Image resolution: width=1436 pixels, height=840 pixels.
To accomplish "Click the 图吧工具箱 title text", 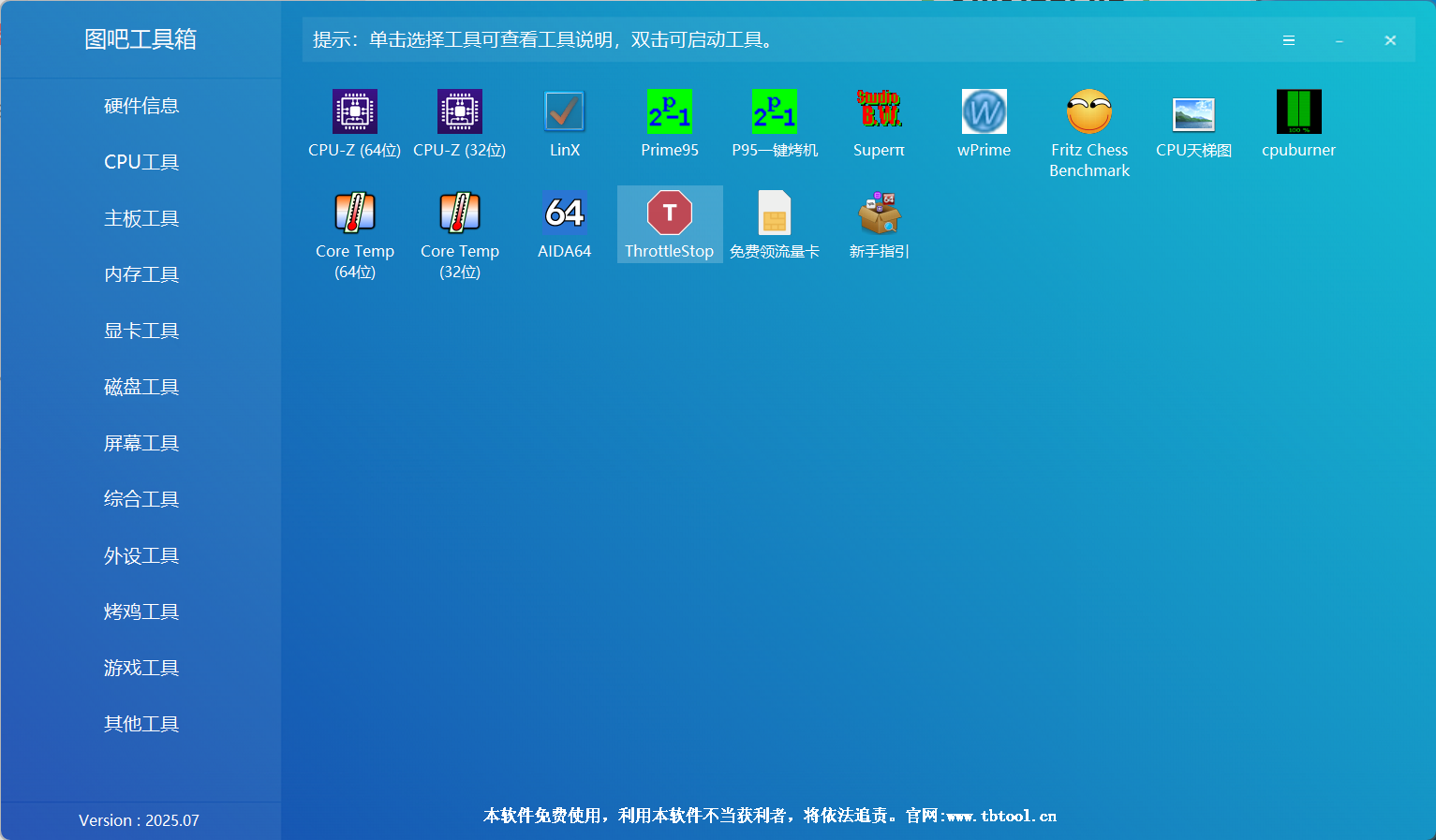I will pos(141,39).
